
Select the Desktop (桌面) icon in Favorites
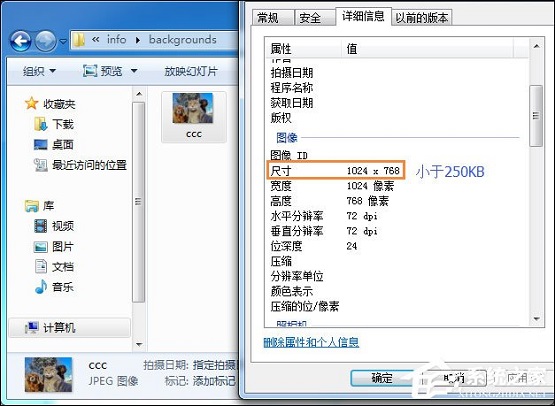[40, 144]
